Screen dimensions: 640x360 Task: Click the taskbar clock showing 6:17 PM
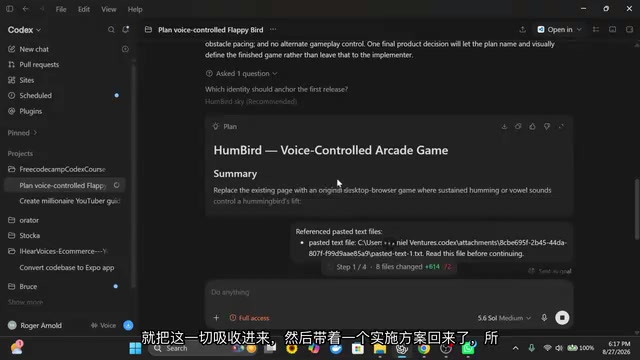point(616,348)
